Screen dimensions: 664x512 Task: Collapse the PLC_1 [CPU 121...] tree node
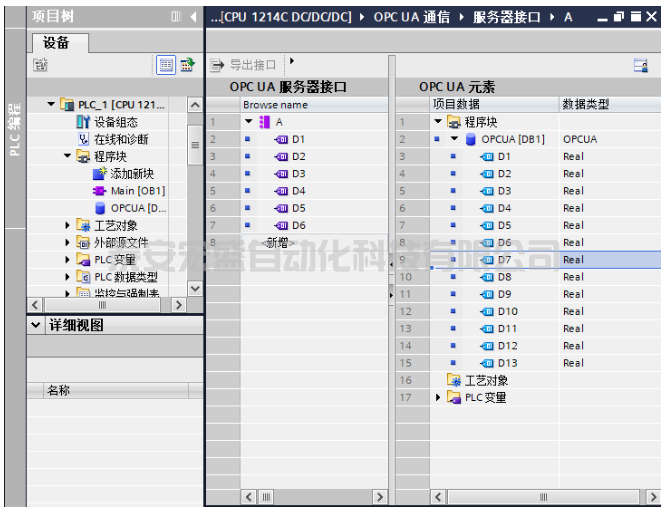pyautogui.click(x=51, y=105)
